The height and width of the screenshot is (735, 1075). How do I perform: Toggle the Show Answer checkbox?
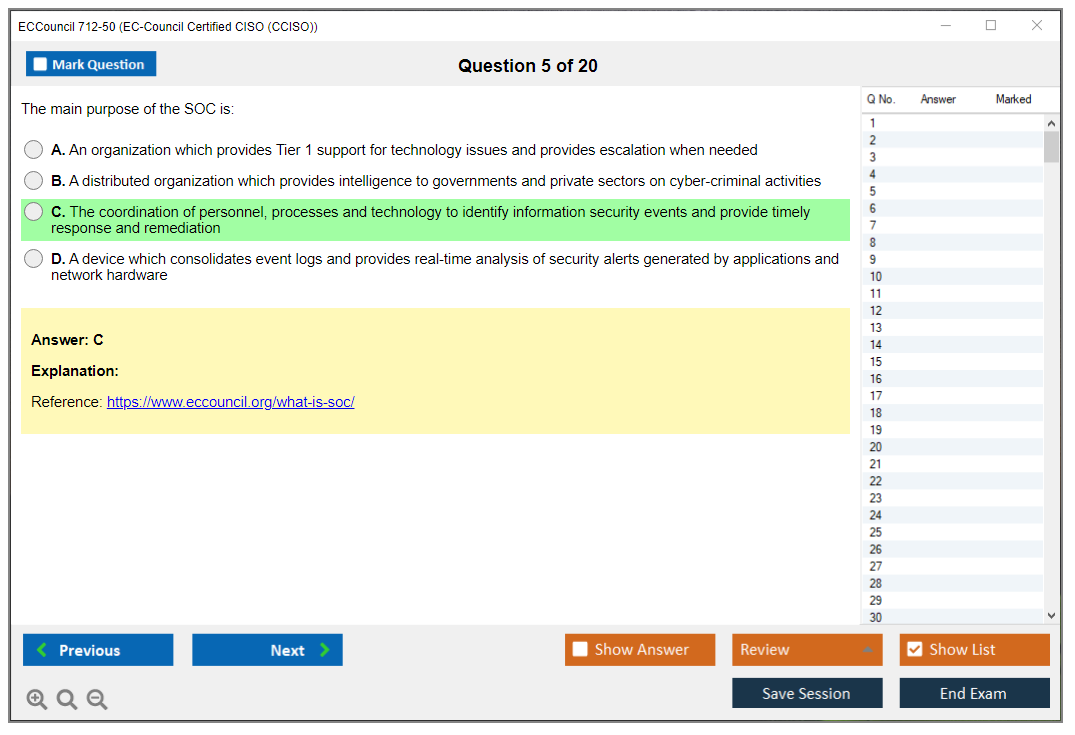[x=581, y=650]
